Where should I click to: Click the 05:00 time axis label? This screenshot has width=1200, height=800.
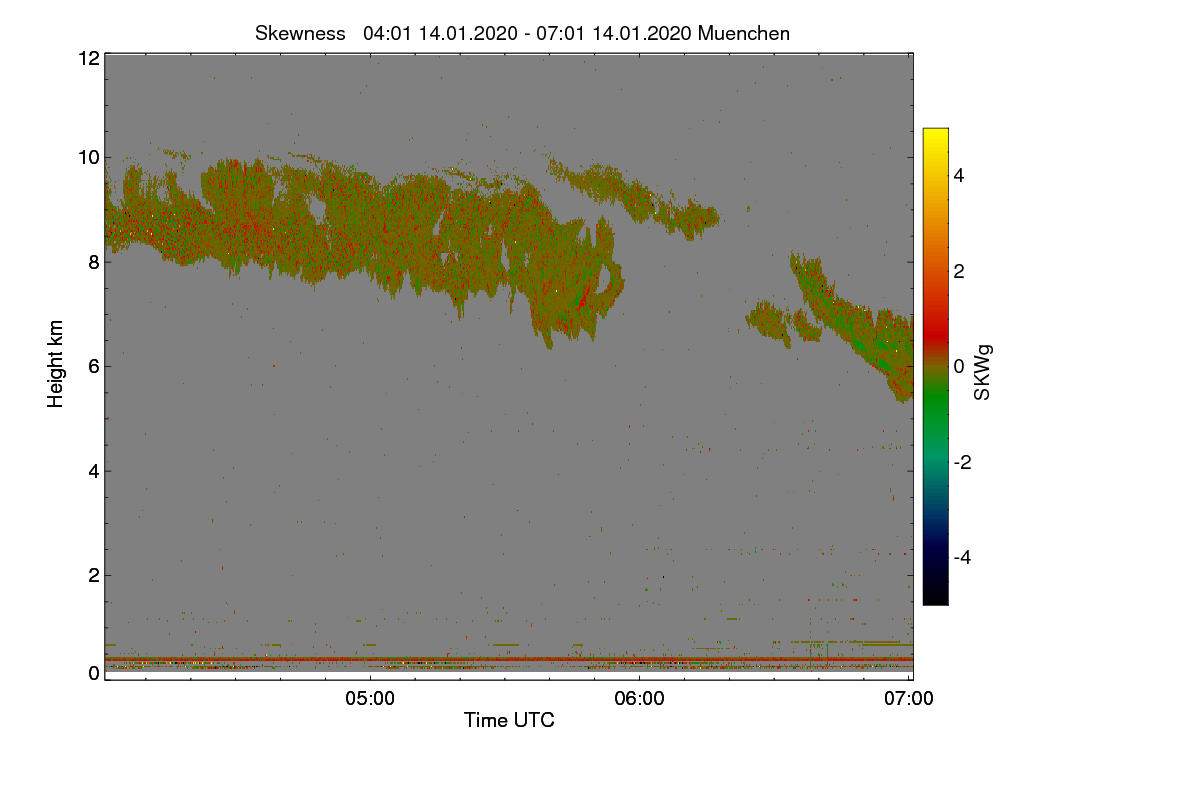click(370, 699)
